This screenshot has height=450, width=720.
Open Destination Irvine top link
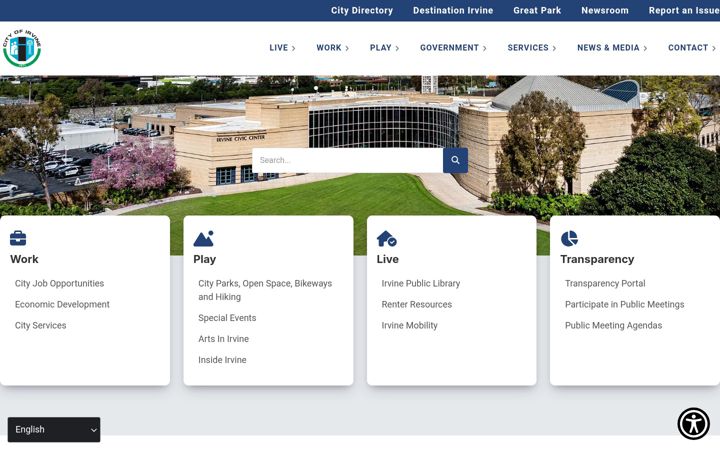coord(453,11)
